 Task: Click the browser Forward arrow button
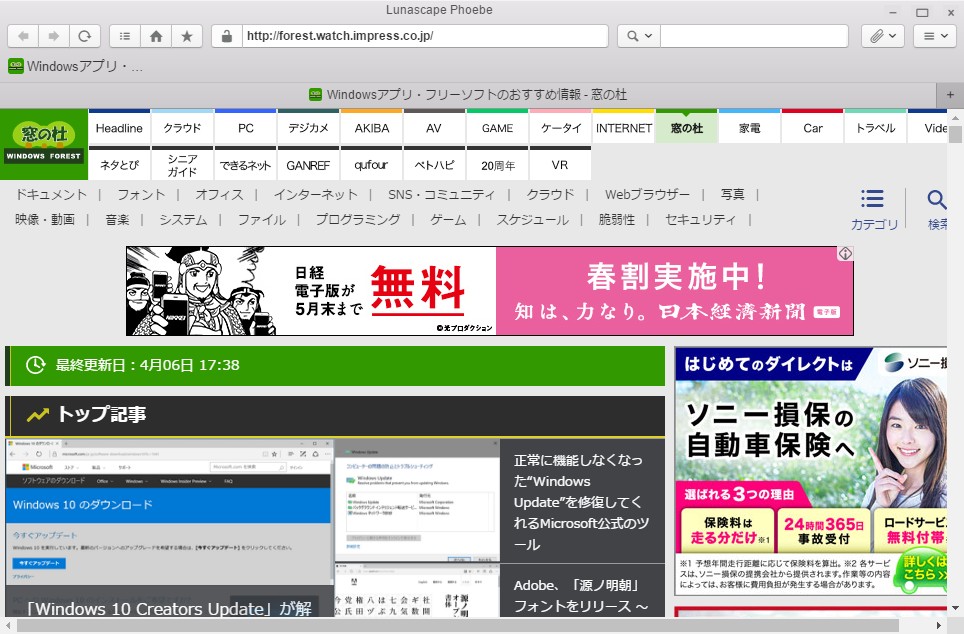[x=54, y=36]
